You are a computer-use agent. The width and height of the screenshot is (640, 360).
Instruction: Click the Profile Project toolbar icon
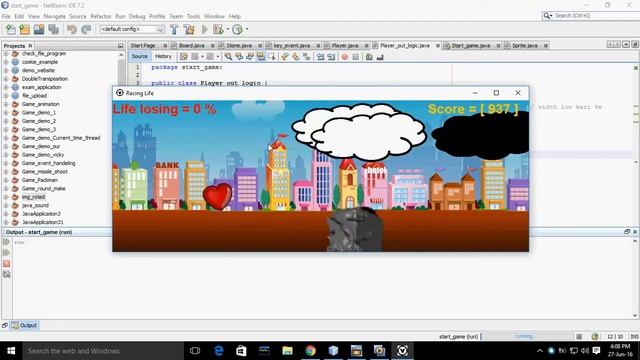pyautogui.click(x=237, y=29)
